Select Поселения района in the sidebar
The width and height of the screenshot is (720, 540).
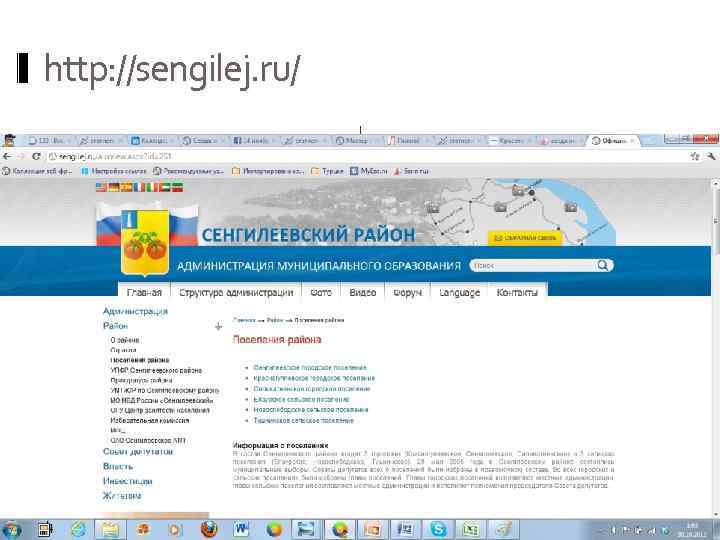pyautogui.click(x=140, y=360)
